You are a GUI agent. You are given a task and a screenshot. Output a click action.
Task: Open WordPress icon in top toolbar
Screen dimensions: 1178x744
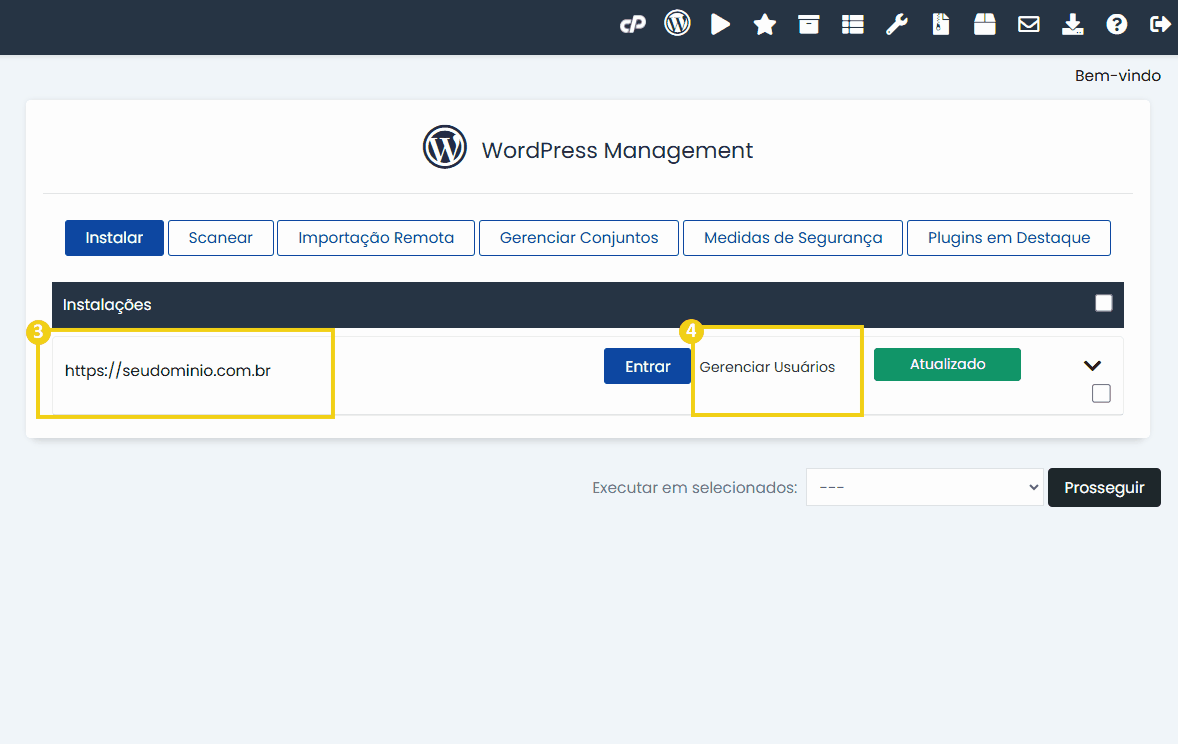pyautogui.click(x=677, y=24)
